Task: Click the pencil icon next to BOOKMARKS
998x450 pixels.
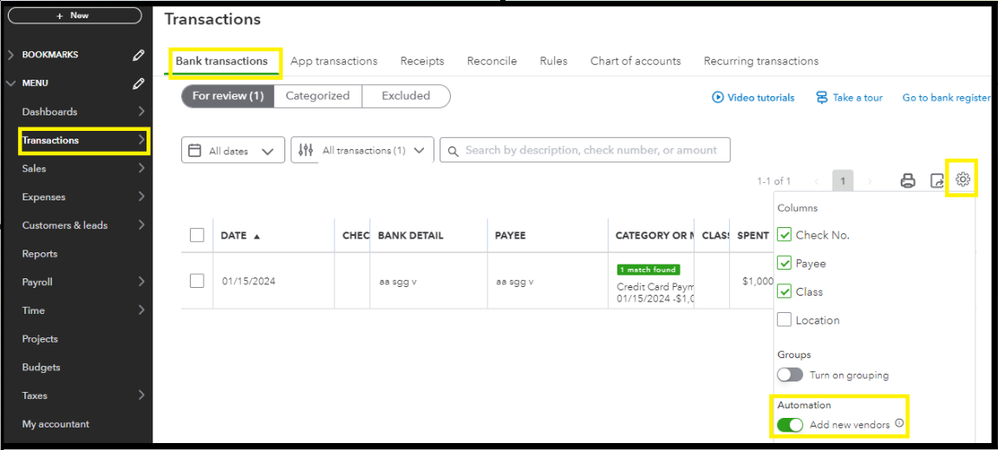Action: pos(139,55)
